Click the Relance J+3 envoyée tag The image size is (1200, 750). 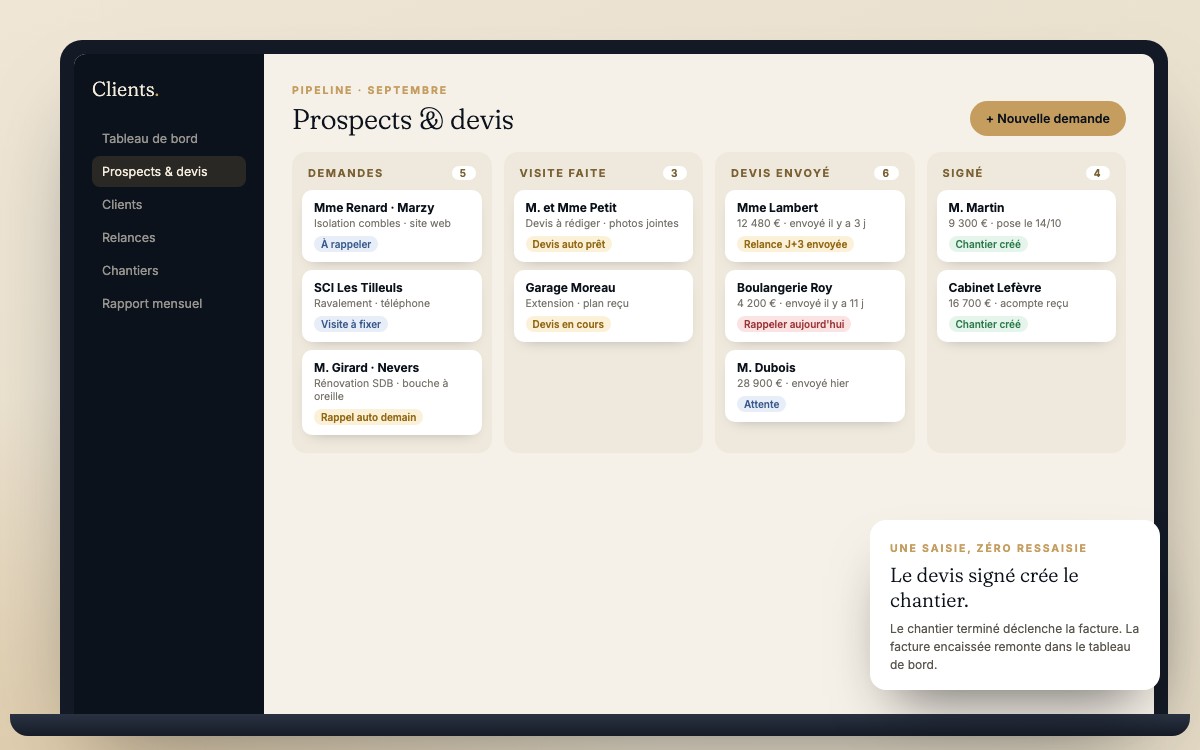(796, 244)
